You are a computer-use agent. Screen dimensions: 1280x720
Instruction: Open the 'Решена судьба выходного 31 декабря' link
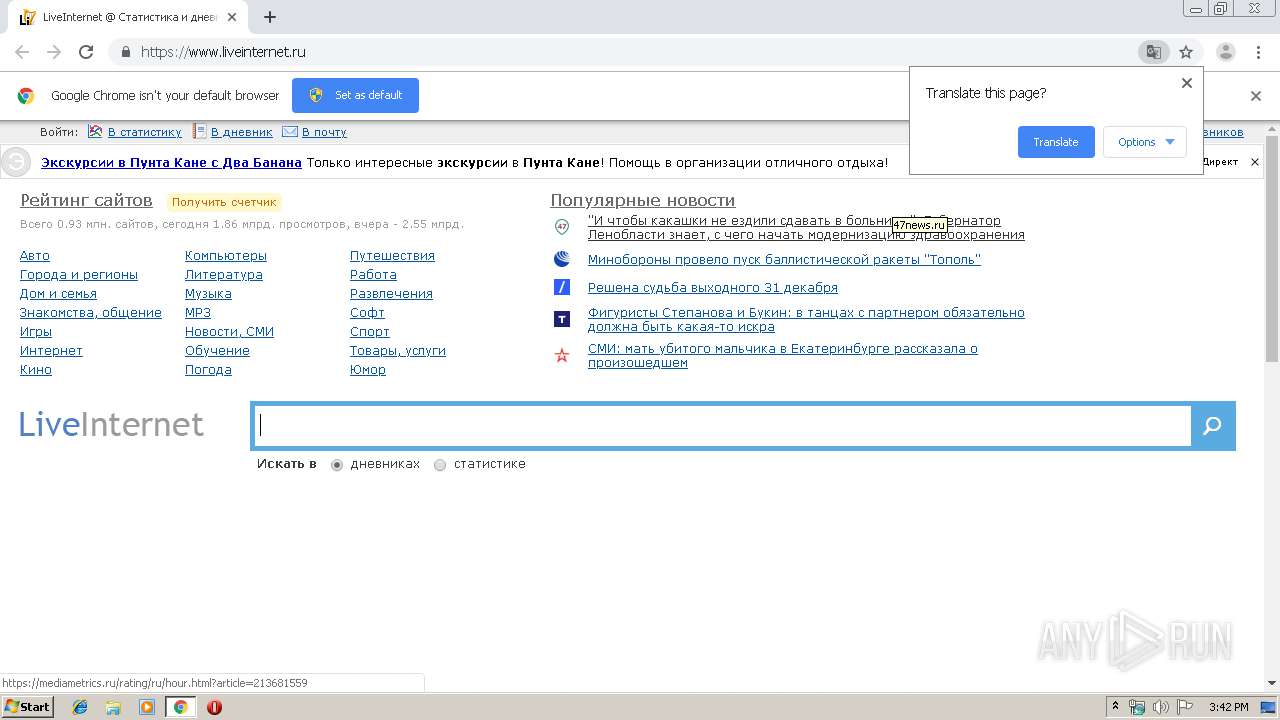coord(713,288)
